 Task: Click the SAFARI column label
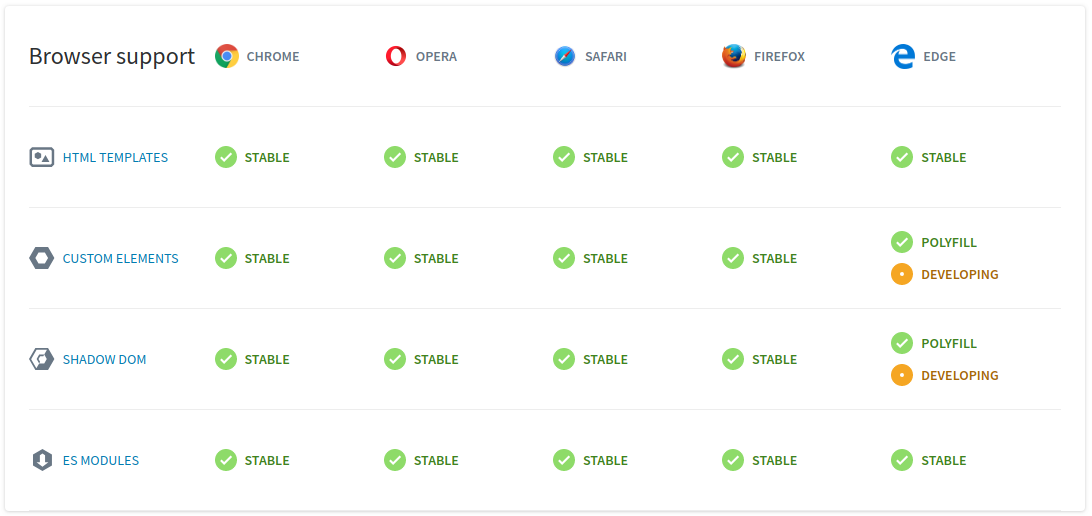[606, 56]
